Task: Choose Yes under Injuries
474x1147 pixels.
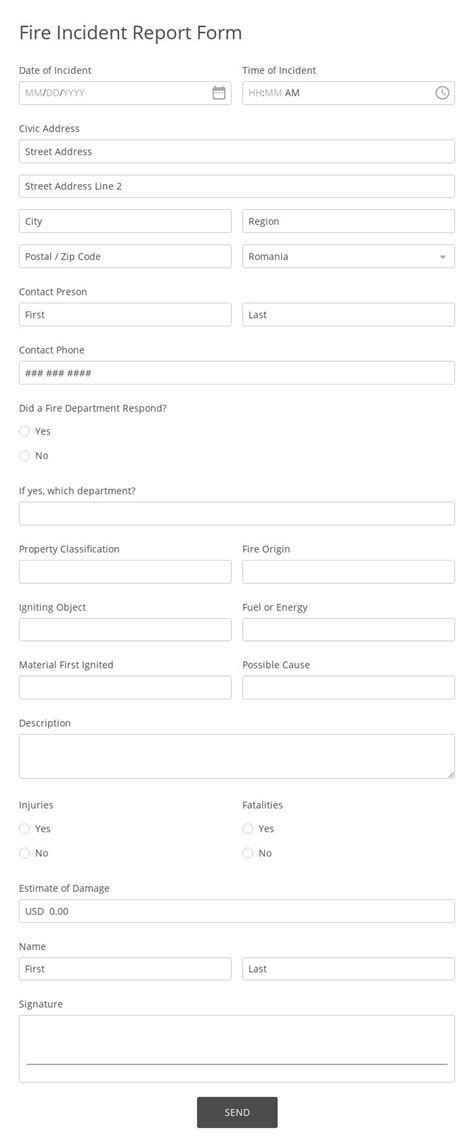Action: click(x=24, y=829)
